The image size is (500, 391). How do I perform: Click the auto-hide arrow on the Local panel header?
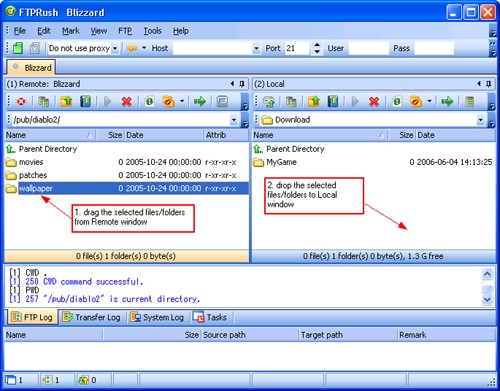pyautogui.click(x=479, y=84)
